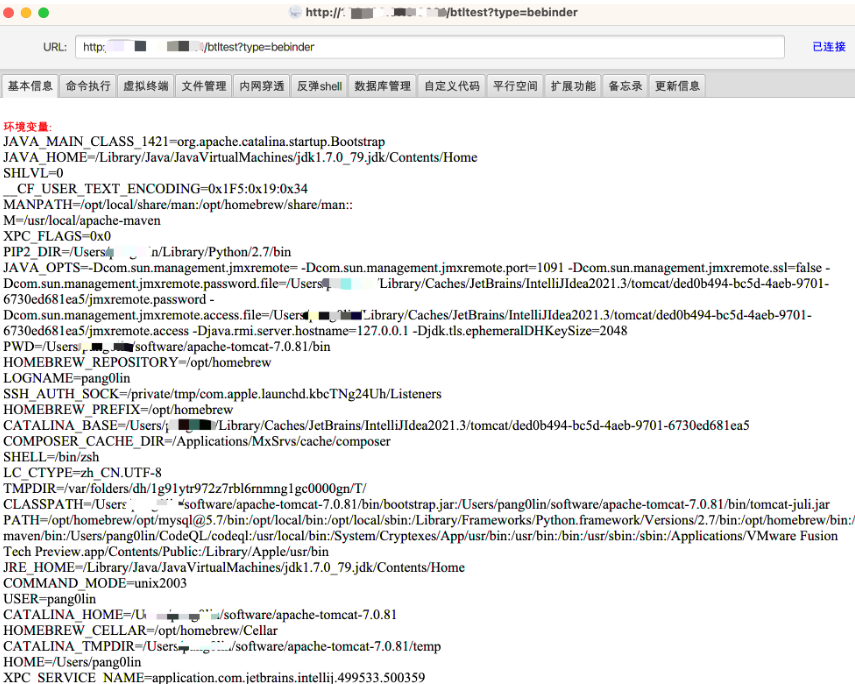Open the 虚拟终端 tab
This screenshot has width=855, height=684.
point(146,86)
